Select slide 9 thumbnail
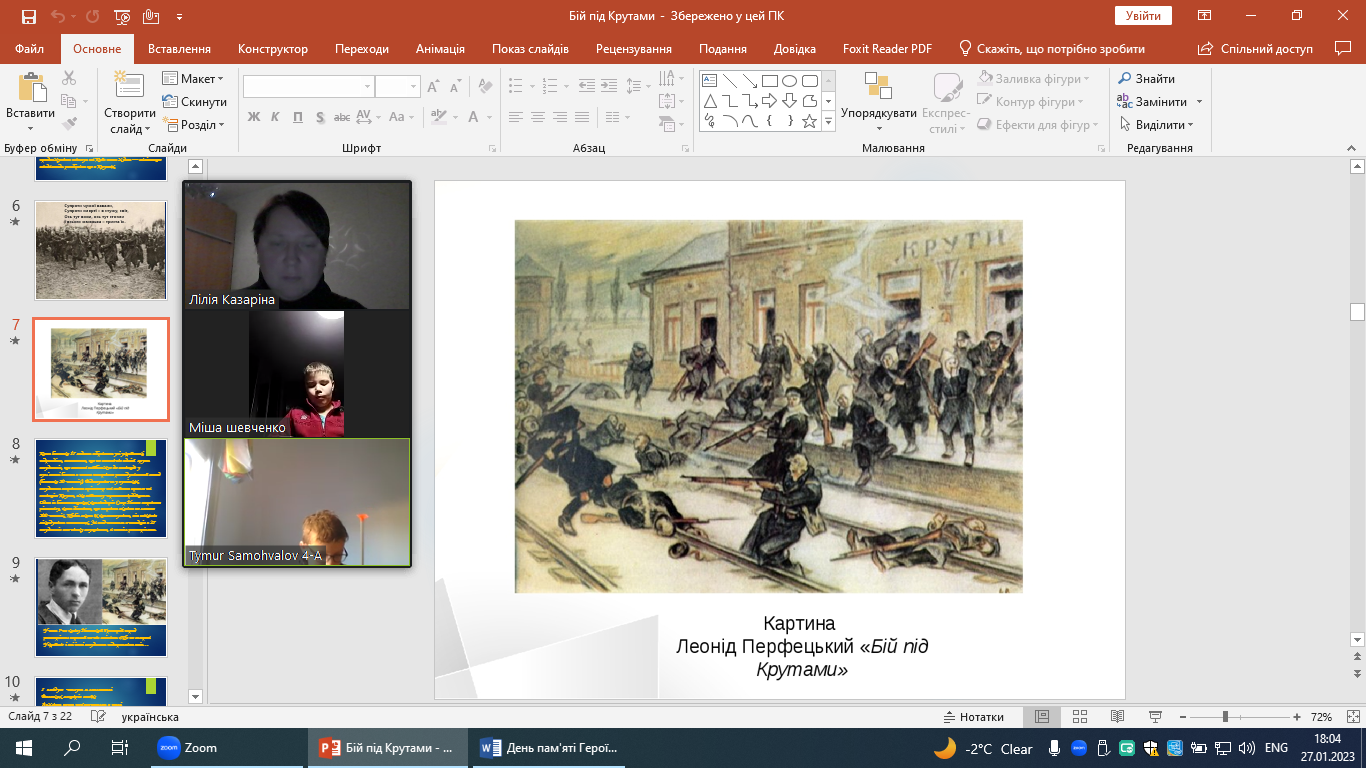1366x768 pixels. [101, 607]
